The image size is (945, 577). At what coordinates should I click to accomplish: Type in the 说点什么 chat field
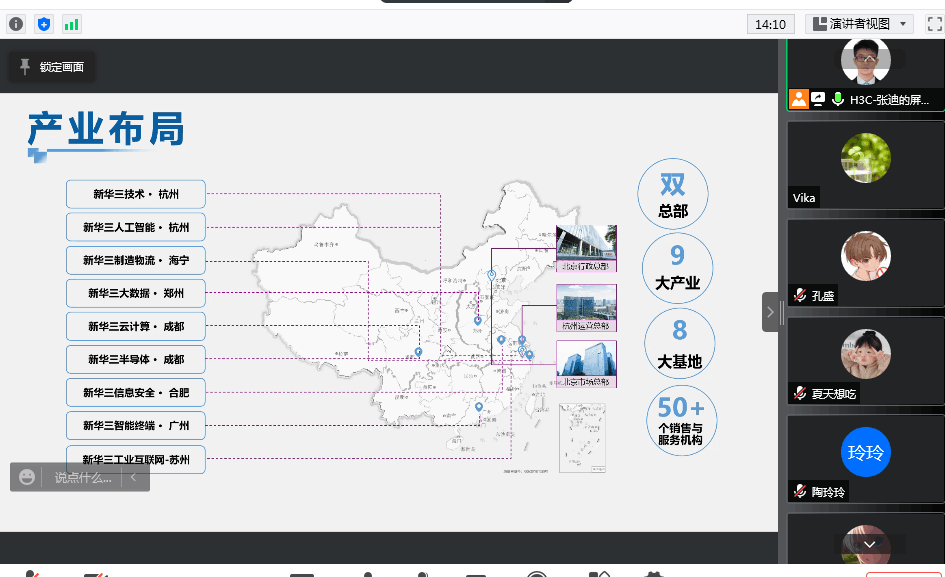coord(83,477)
